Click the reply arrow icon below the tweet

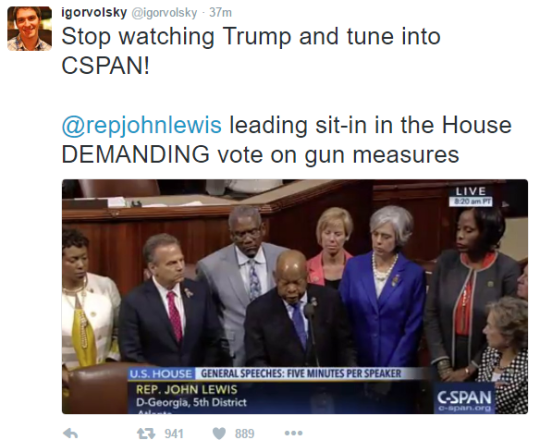click(71, 433)
